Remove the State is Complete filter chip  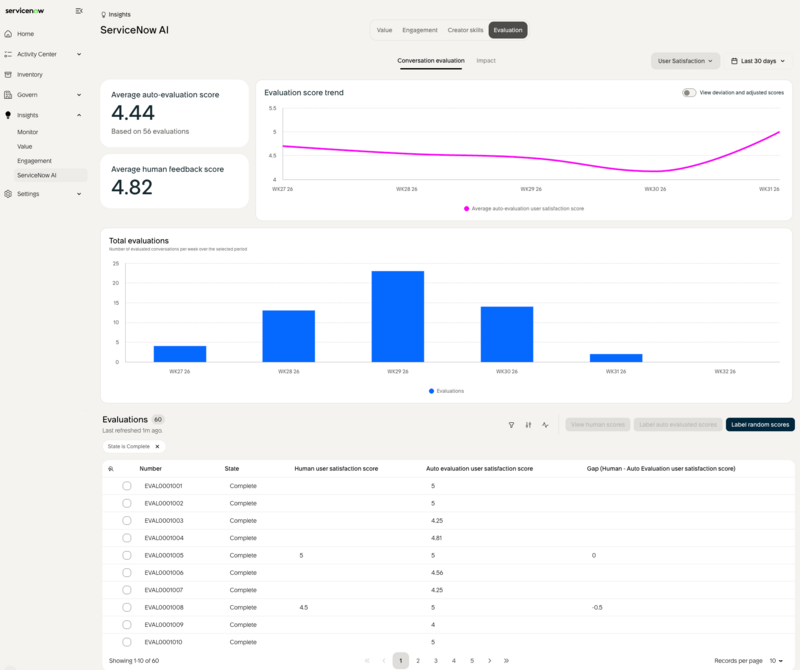click(x=157, y=446)
